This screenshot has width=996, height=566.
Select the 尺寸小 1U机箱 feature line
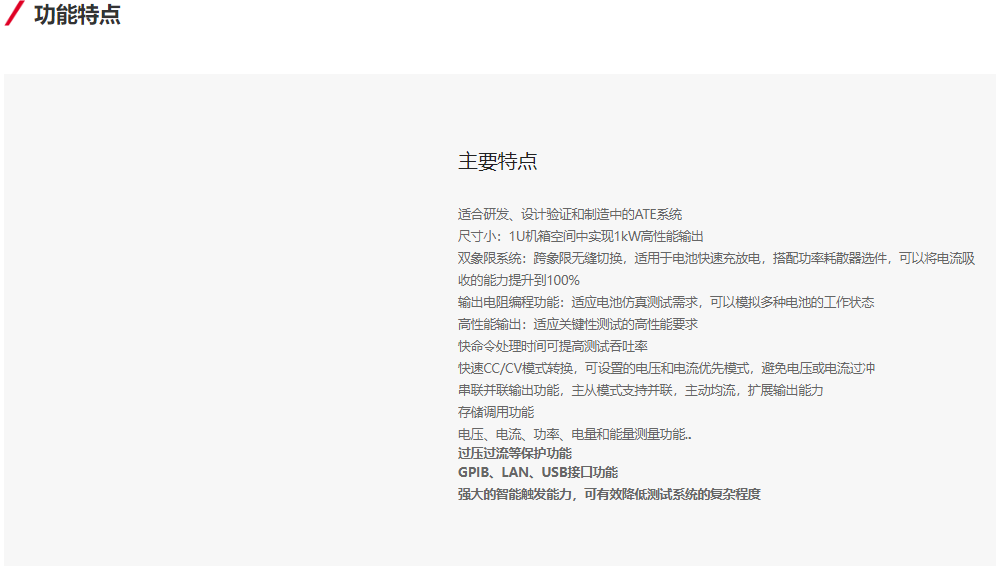pos(580,236)
